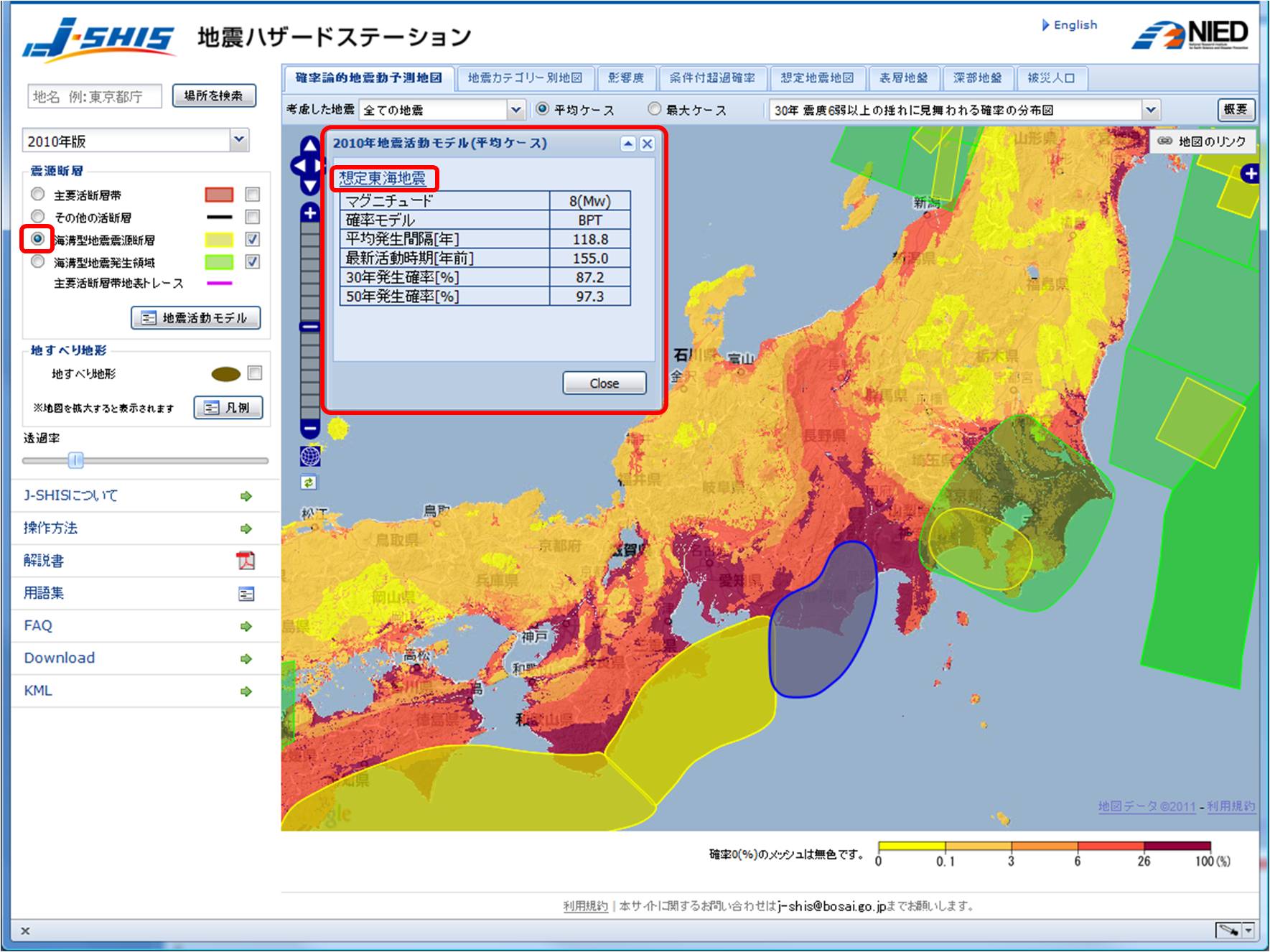Select the 最大ケース radio button
Viewport: 1270px width, 952px height.
click(x=654, y=109)
